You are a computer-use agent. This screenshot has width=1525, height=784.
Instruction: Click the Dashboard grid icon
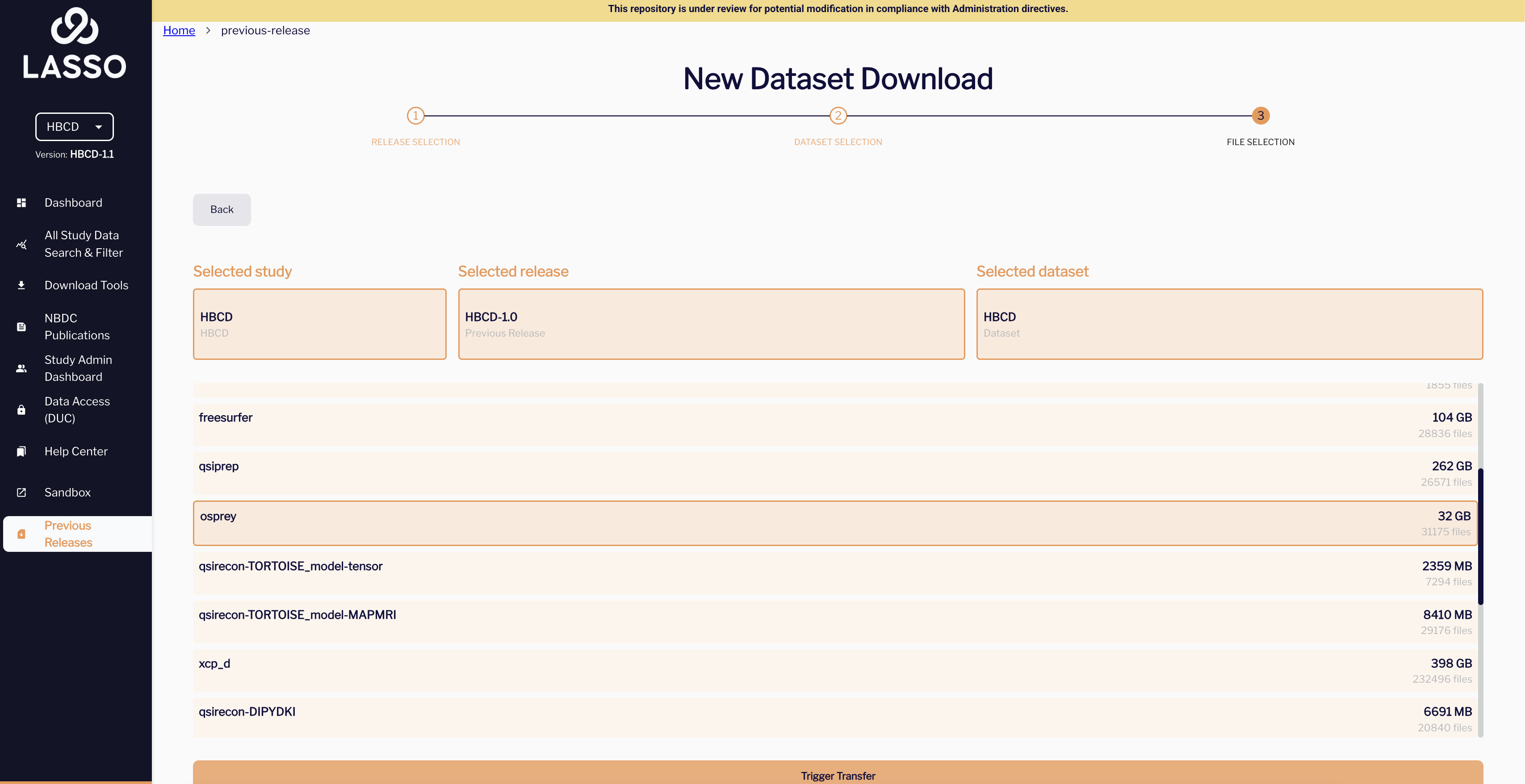(21, 203)
